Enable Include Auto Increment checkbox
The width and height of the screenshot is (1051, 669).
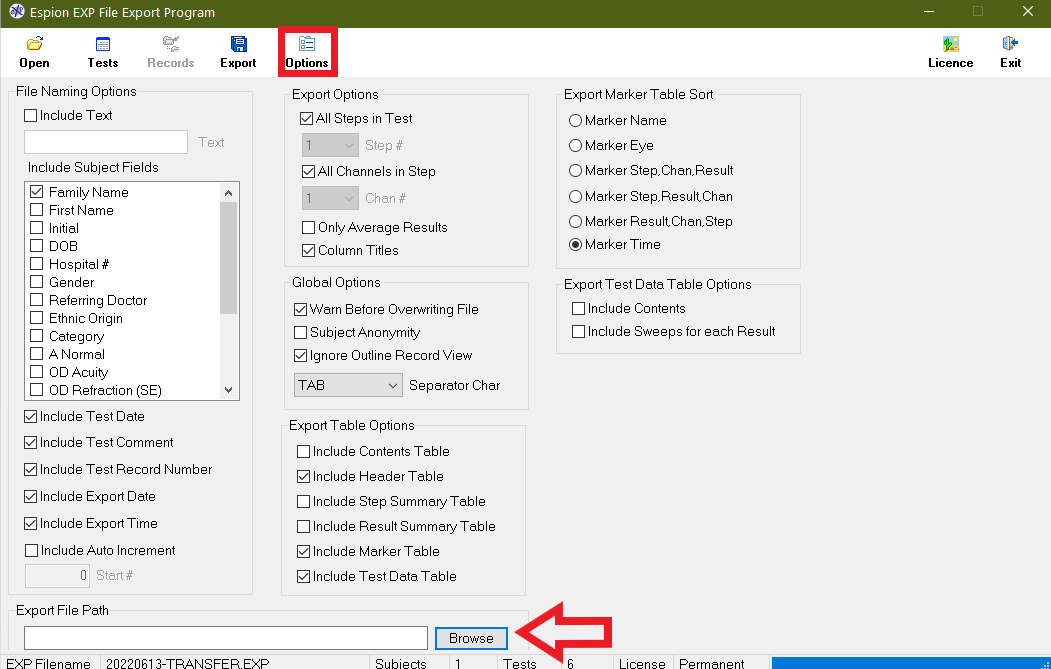pos(32,550)
